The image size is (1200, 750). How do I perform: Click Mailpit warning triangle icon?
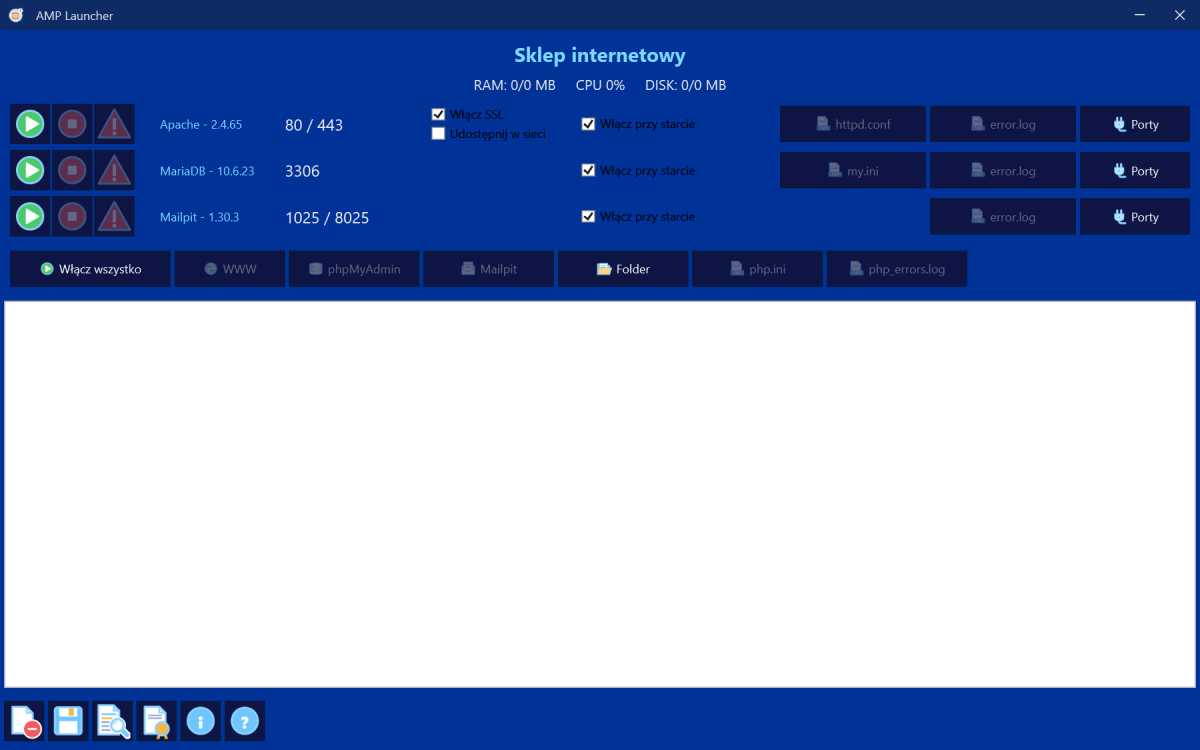tap(114, 217)
